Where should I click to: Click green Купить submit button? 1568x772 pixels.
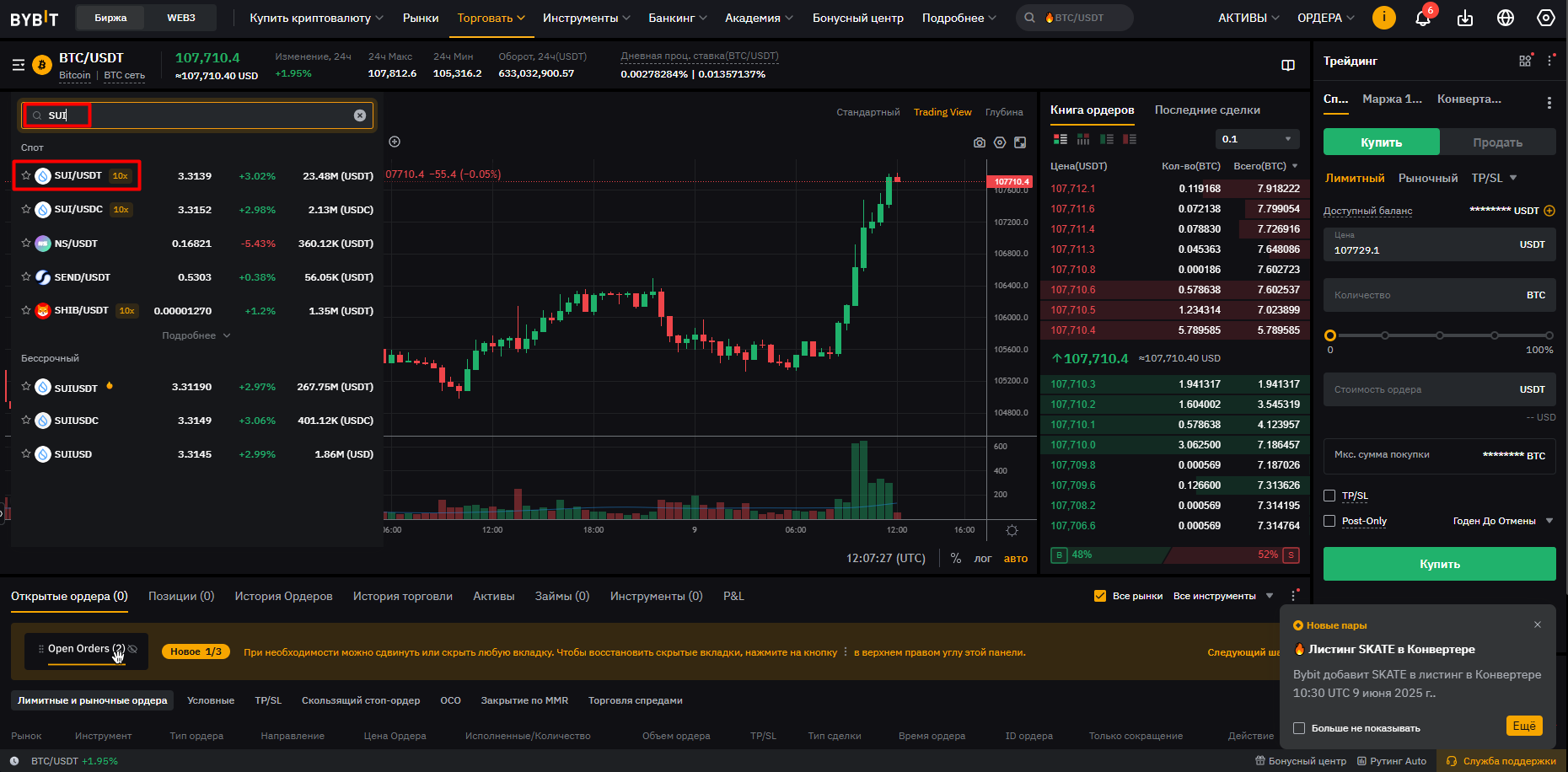click(x=1440, y=564)
